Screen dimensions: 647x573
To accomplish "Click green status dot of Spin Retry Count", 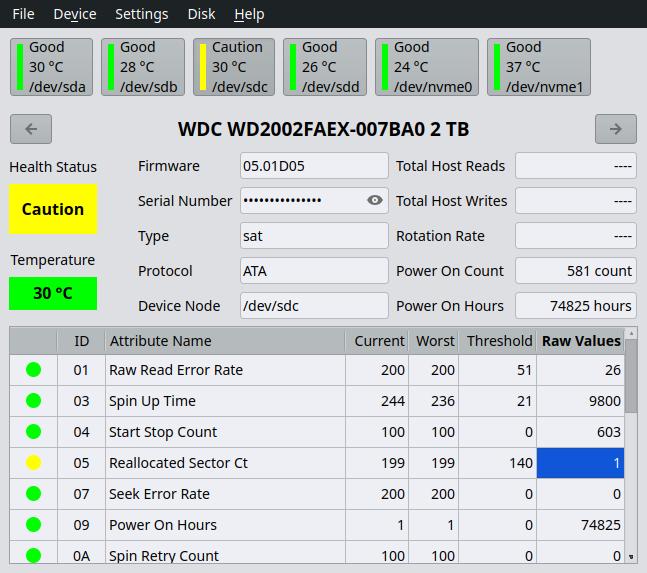I will coord(33,555).
